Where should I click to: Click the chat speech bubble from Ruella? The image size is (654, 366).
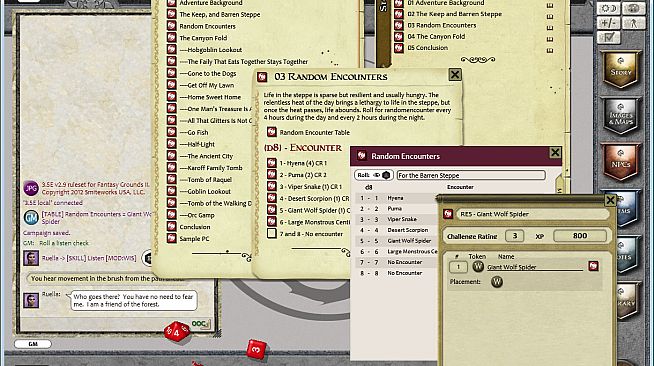[x=134, y=301]
